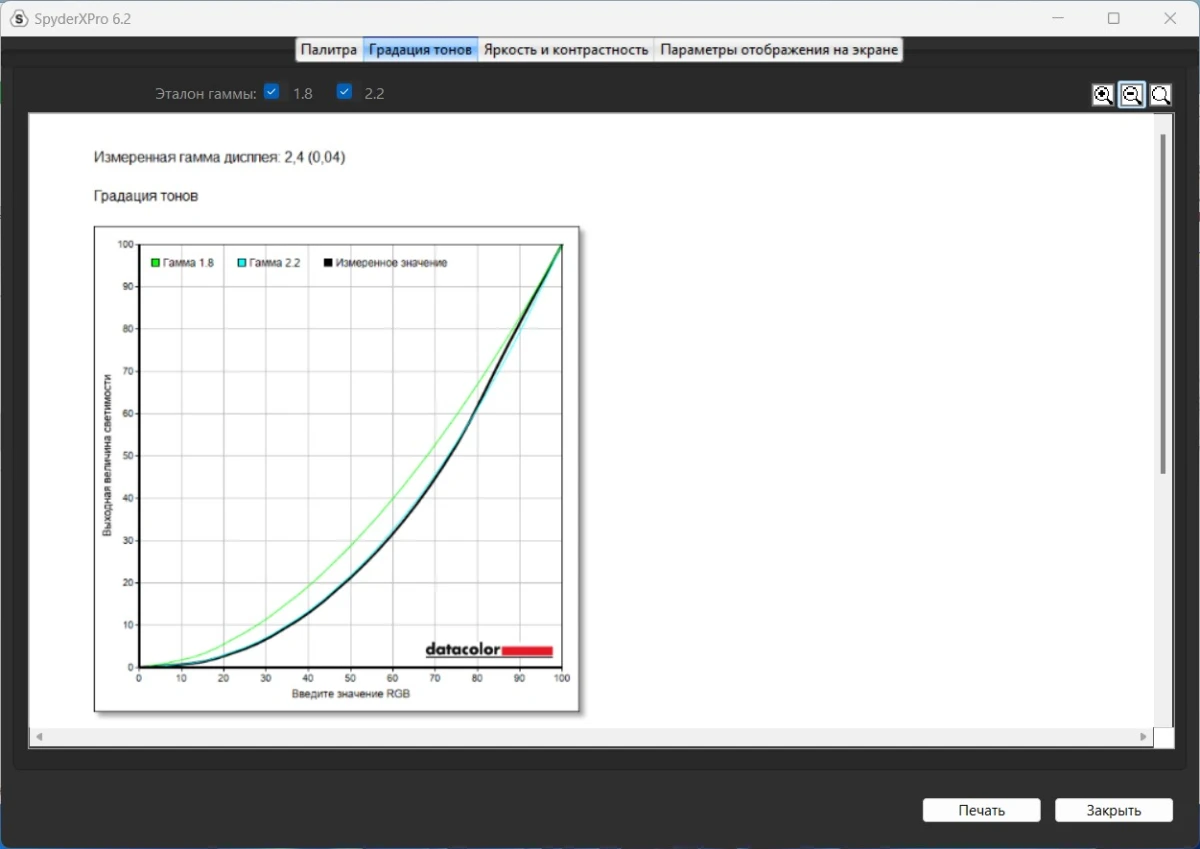Switch to the Палитра tab

click(x=329, y=49)
